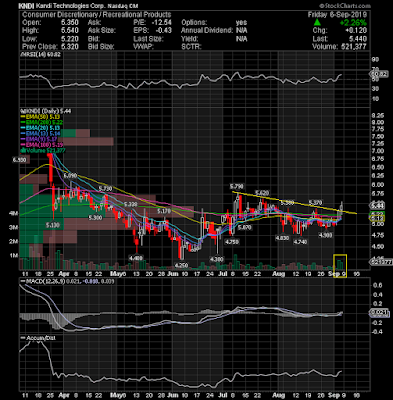This screenshot has width=393, height=400.
Task: Click the Jul label on price chart axis
Action: [223, 274]
